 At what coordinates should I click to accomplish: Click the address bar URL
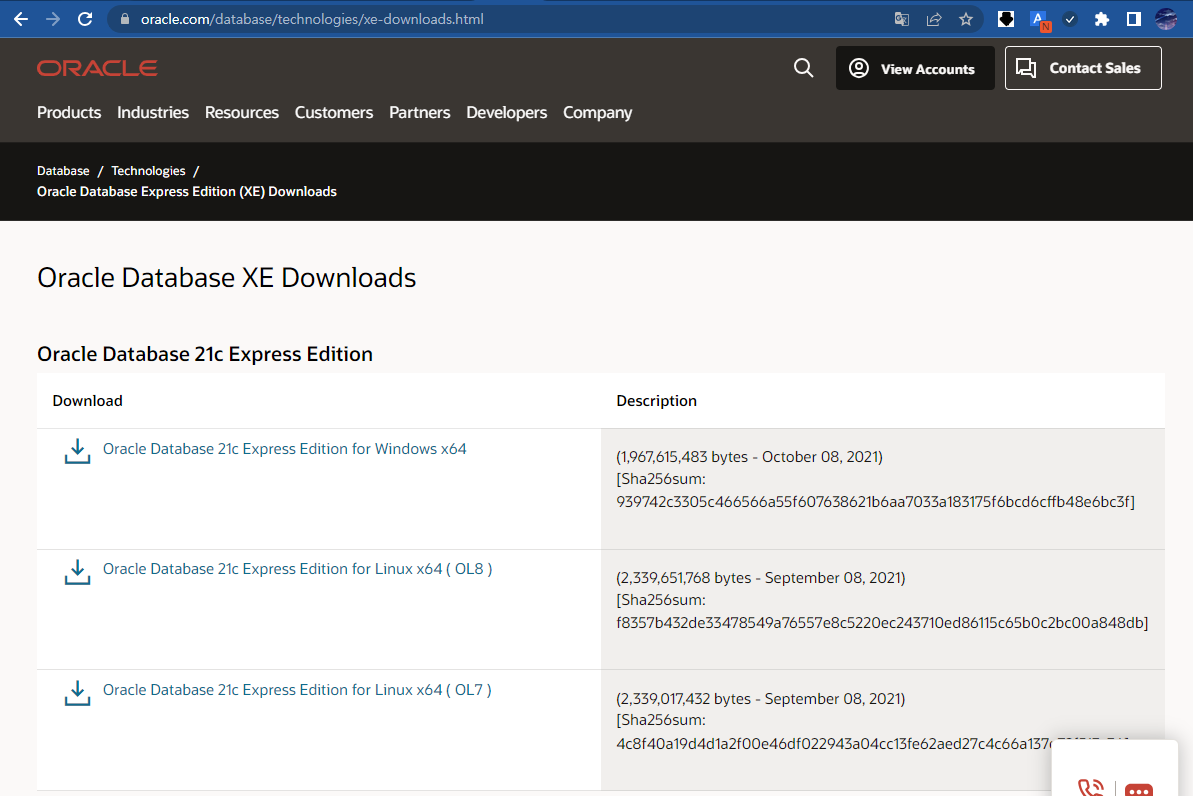312,19
